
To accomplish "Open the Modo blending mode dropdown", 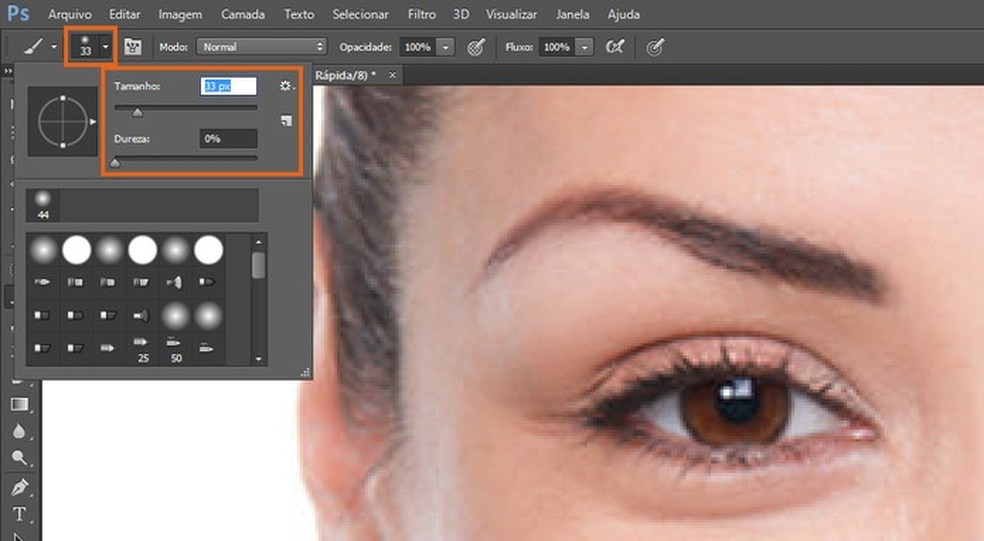I will point(262,47).
